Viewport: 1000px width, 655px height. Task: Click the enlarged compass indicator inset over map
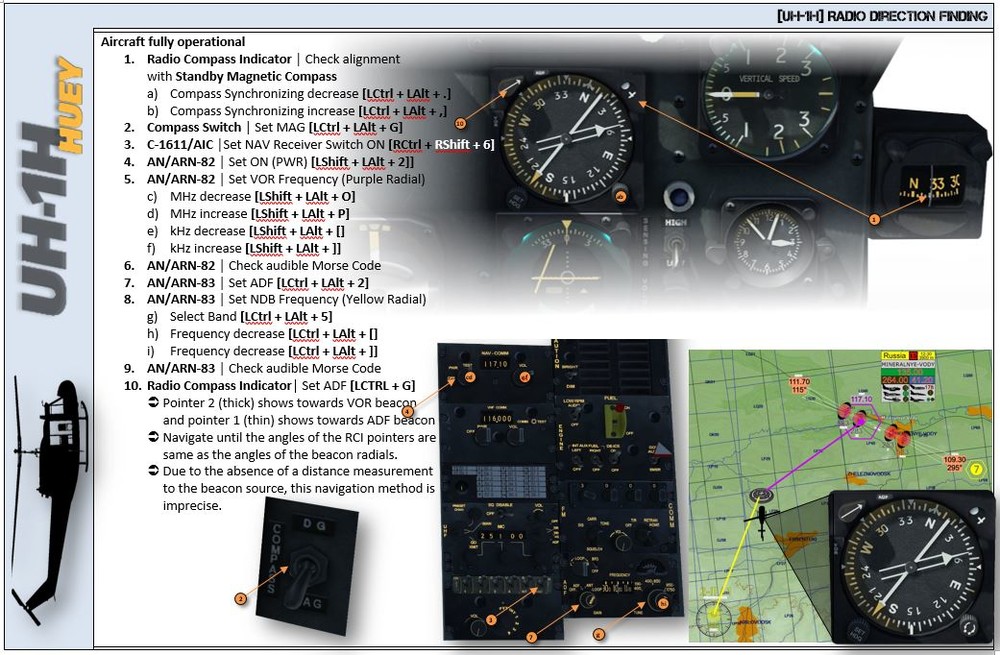pos(911,568)
